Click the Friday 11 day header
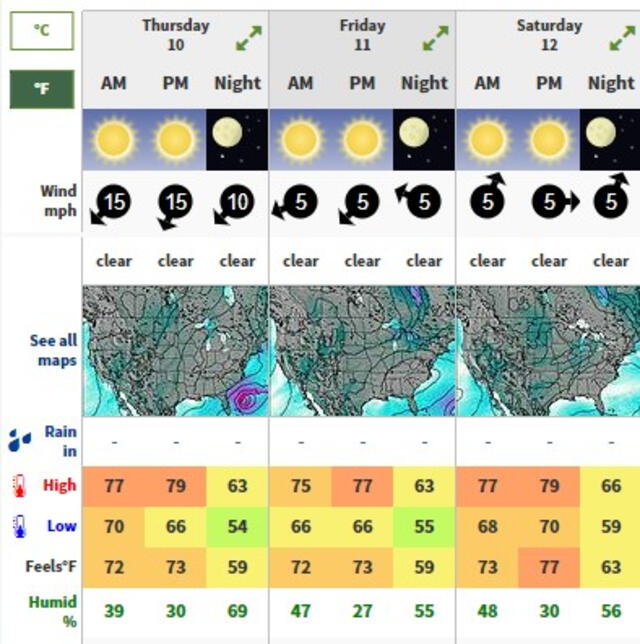 tap(362, 35)
